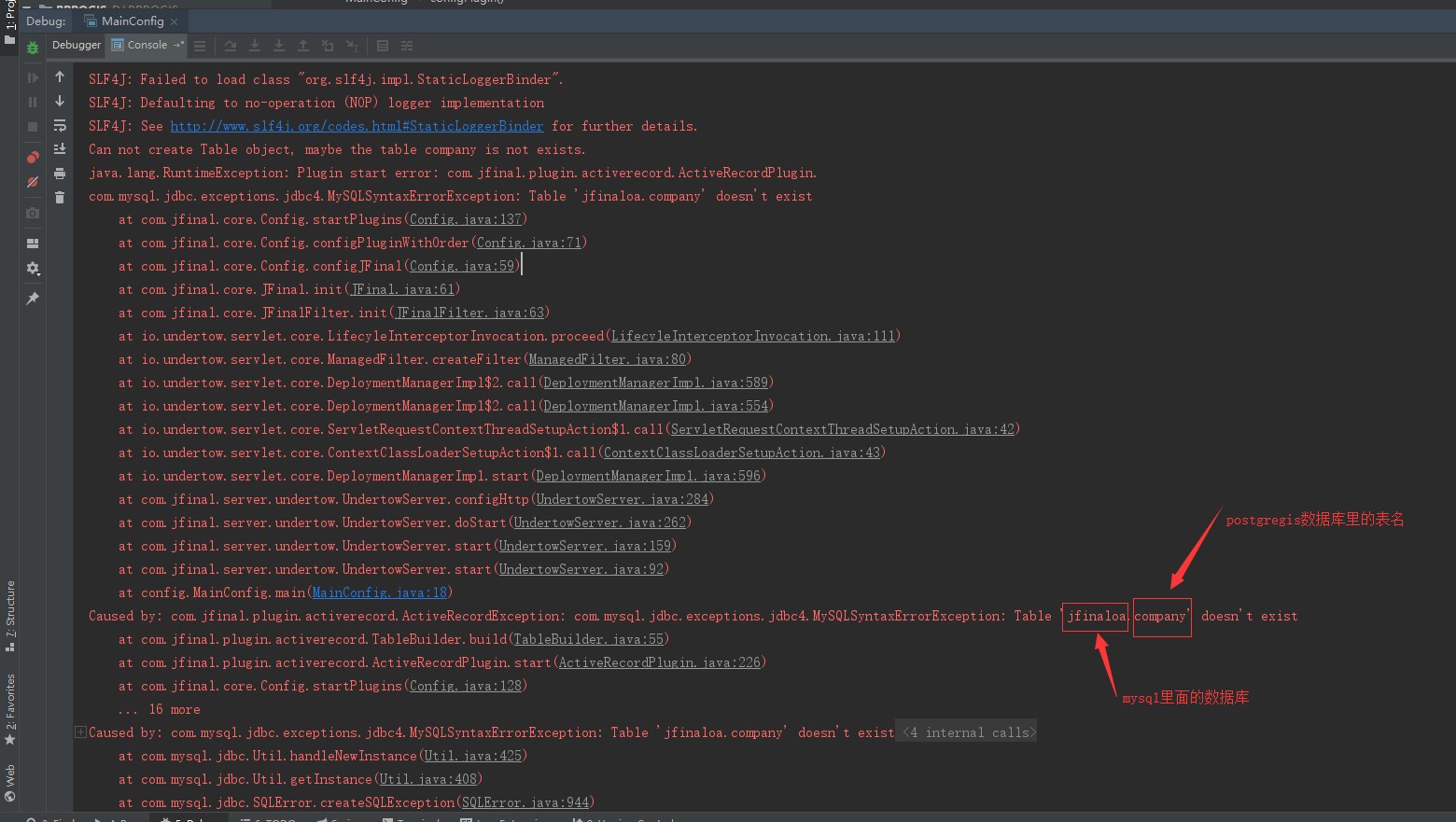Resume the paused program
1456x822 pixels.
click(33, 78)
